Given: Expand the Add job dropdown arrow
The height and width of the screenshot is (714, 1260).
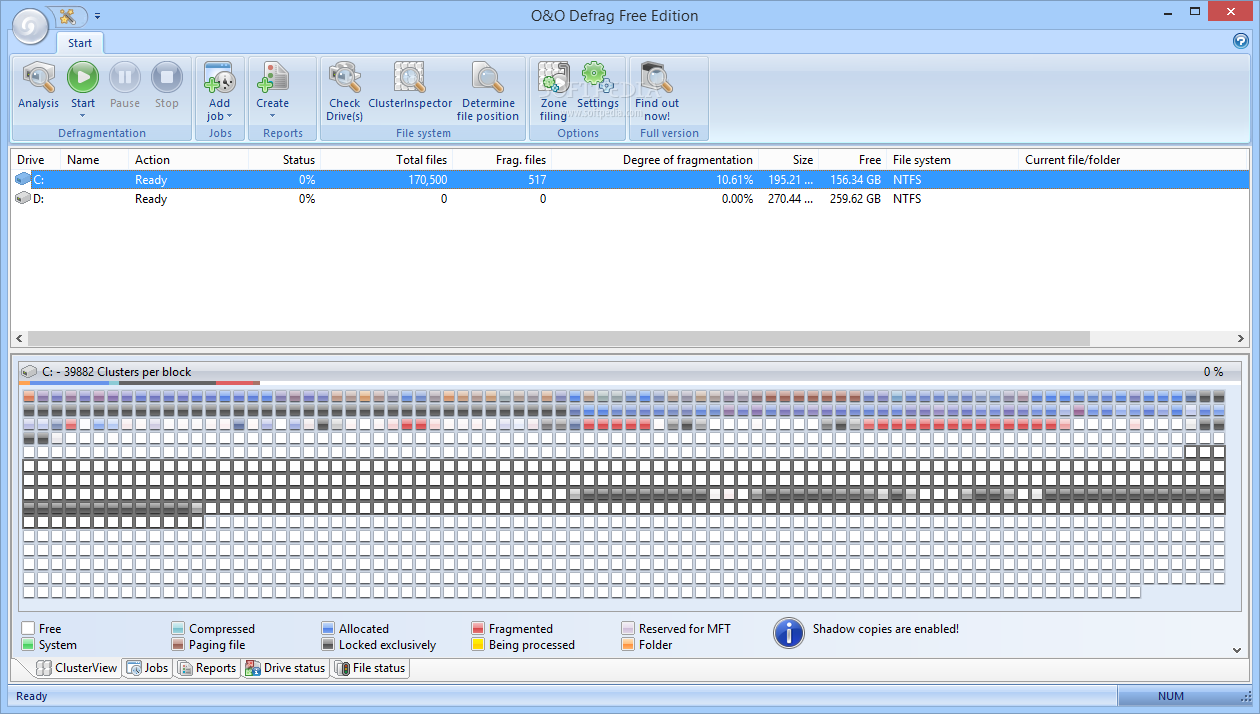Looking at the screenshot, I should click(229, 116).
